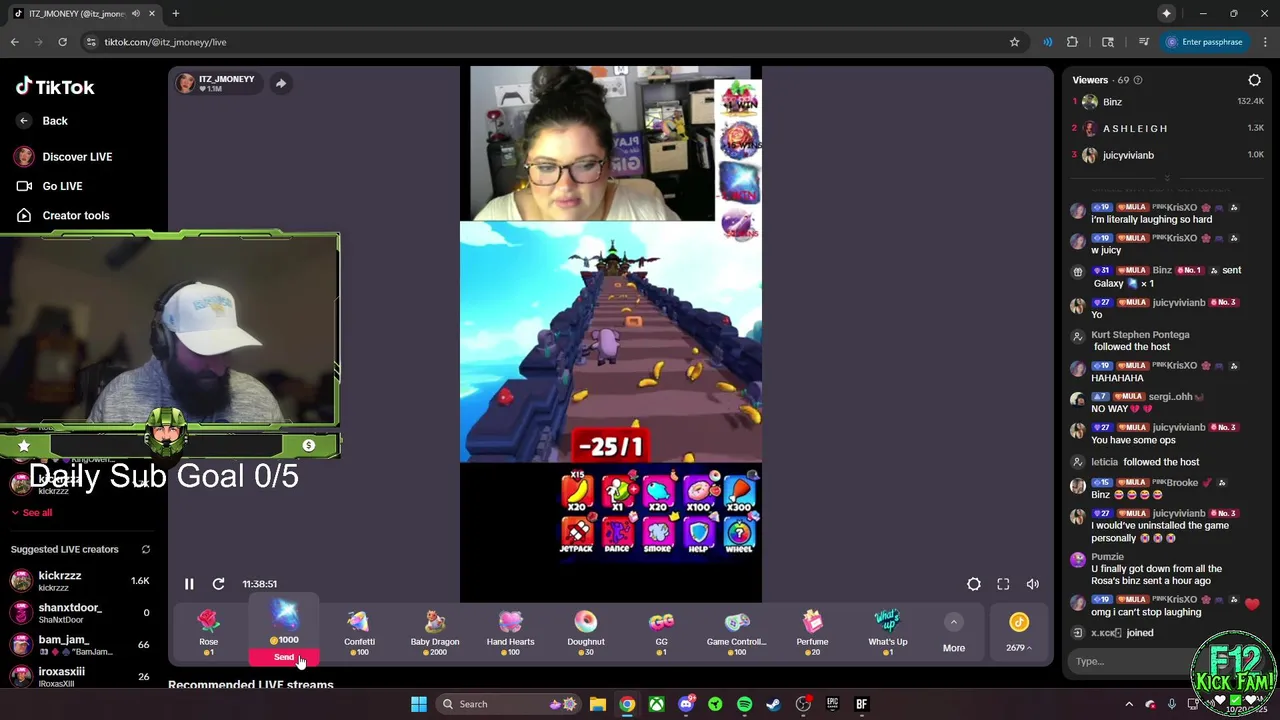The height and width of the screenshot is (720, 1280).
Task: Click See all followed creators
Action: tap(32, 513)
